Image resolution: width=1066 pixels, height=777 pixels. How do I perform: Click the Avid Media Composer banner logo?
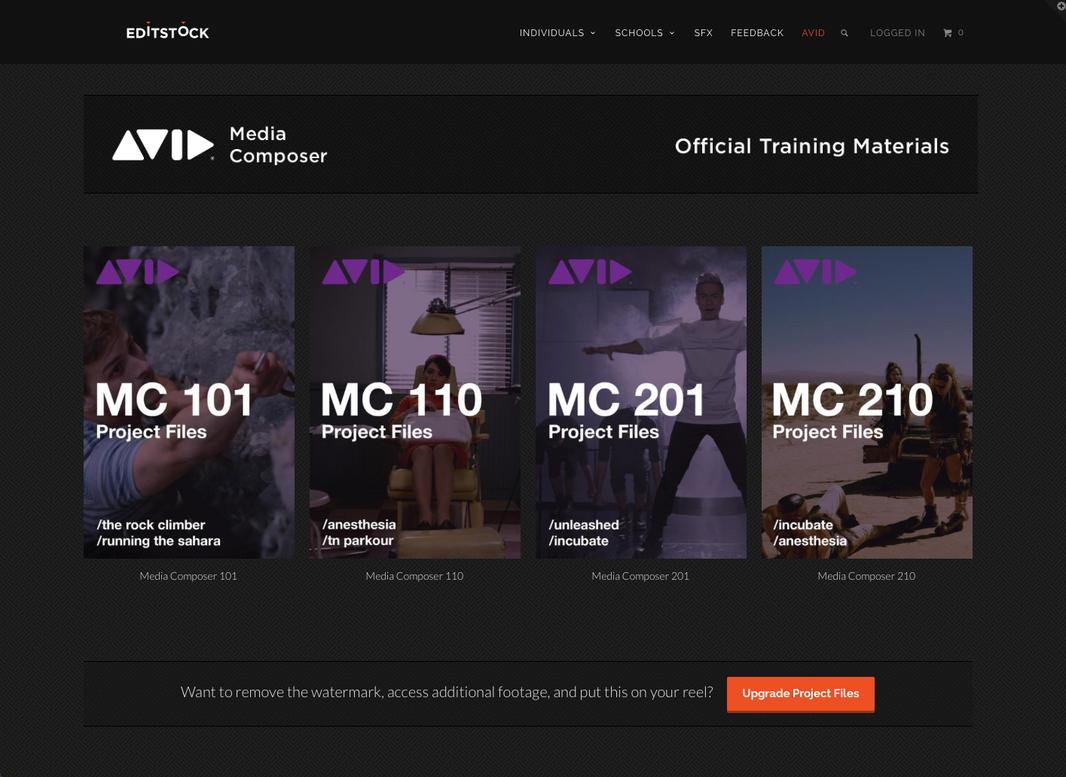pyautogui.click(x=220, y=145)
